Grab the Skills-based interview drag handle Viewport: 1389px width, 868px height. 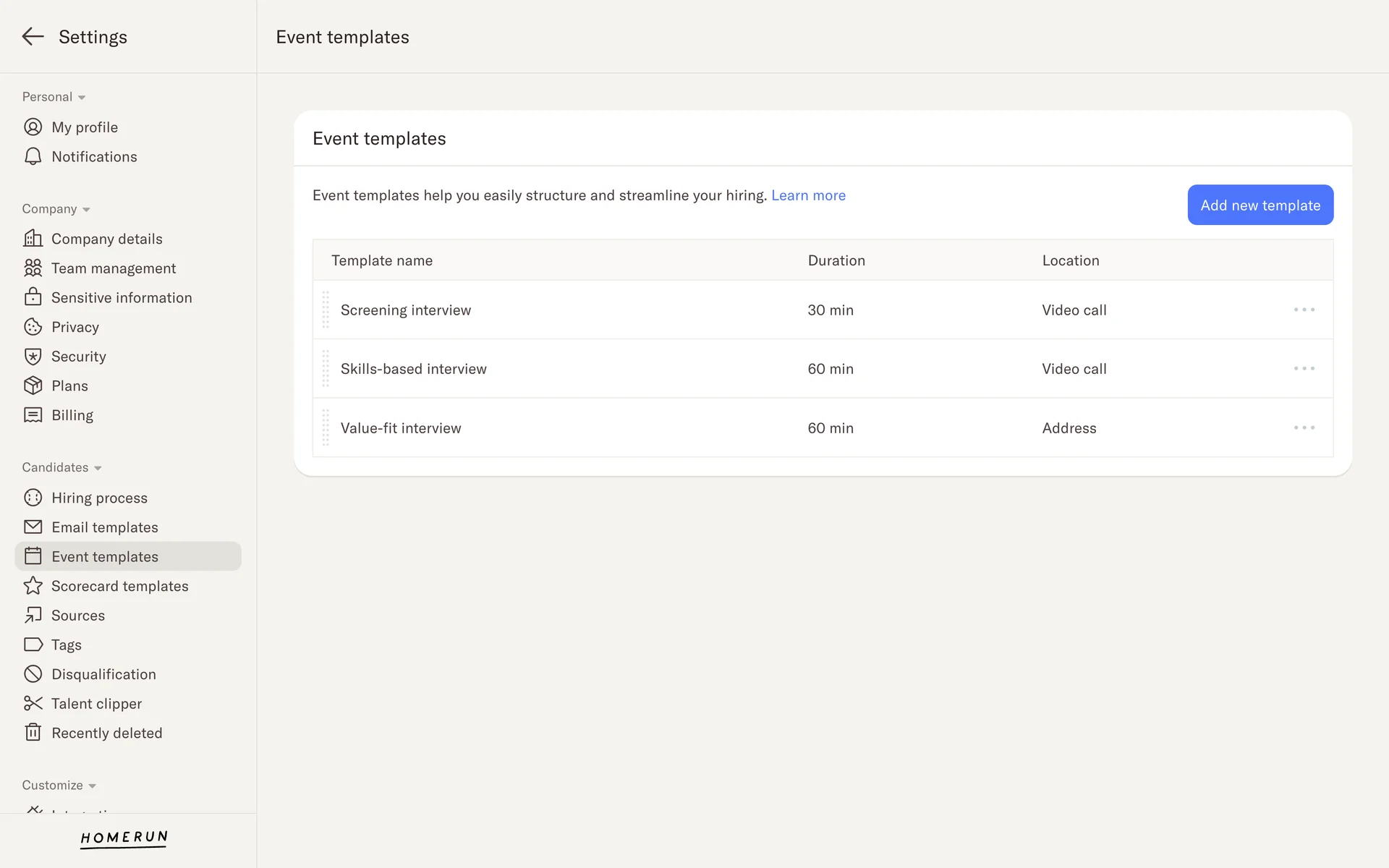click(x=326, y=369)
